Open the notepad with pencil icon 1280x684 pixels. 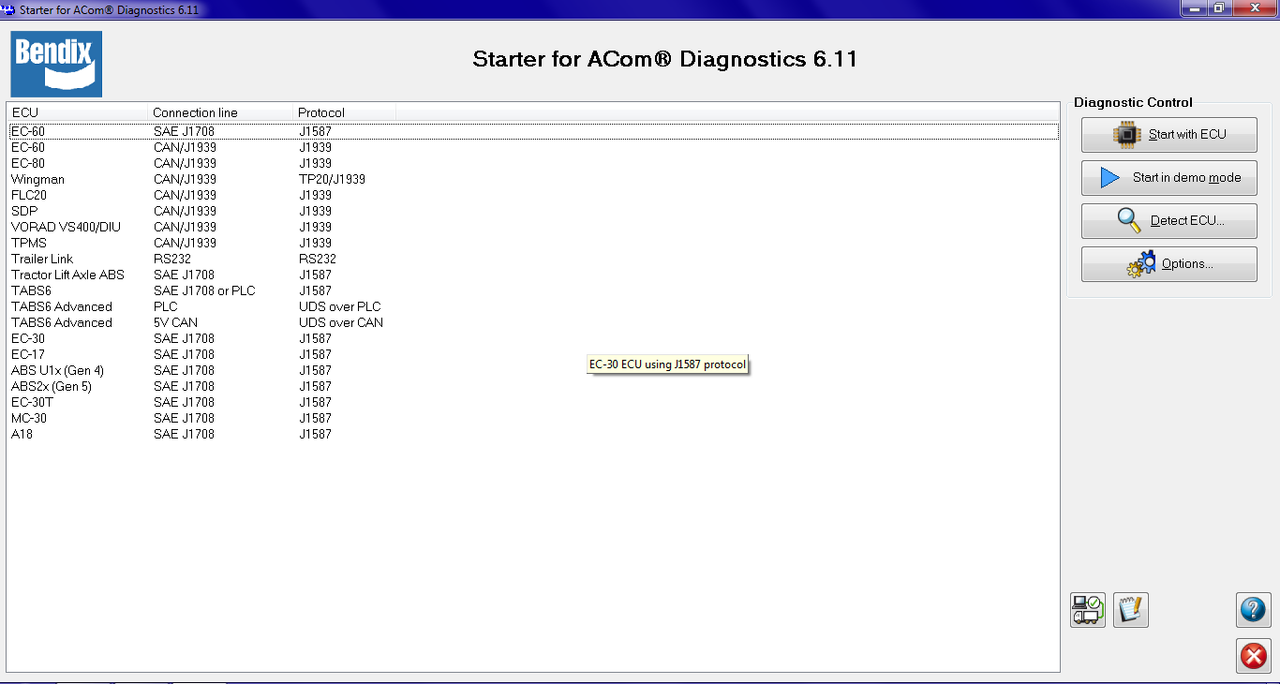[1131, 609]
